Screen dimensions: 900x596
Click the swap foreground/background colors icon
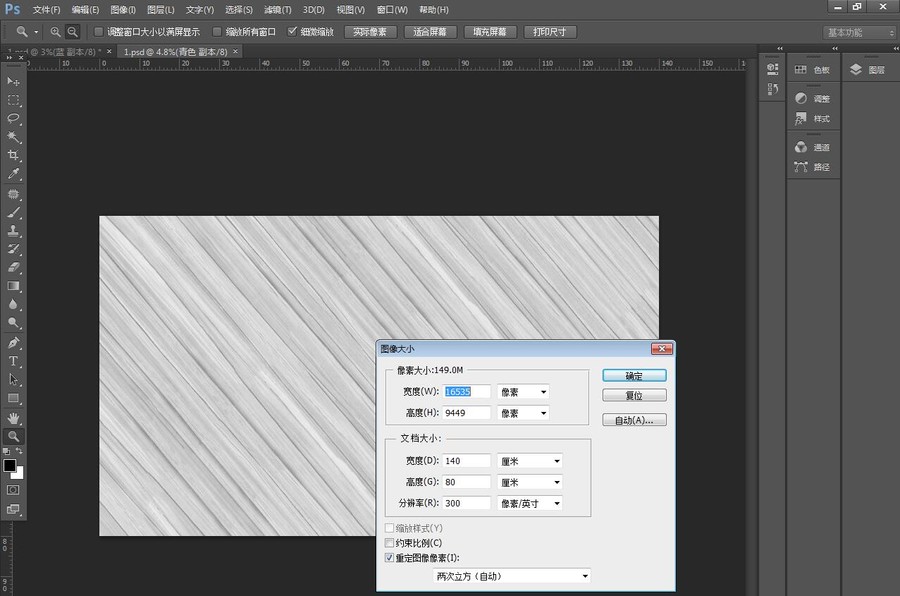click(19, 451)
